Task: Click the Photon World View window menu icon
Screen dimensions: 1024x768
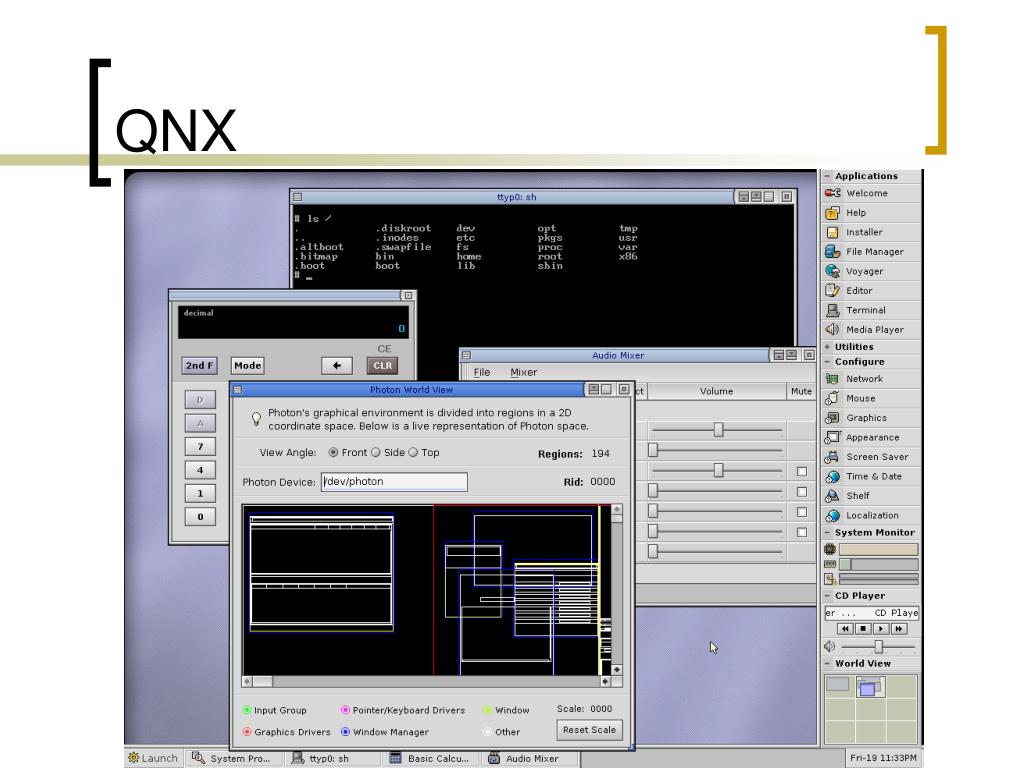Action: click(x=238, y=390)
